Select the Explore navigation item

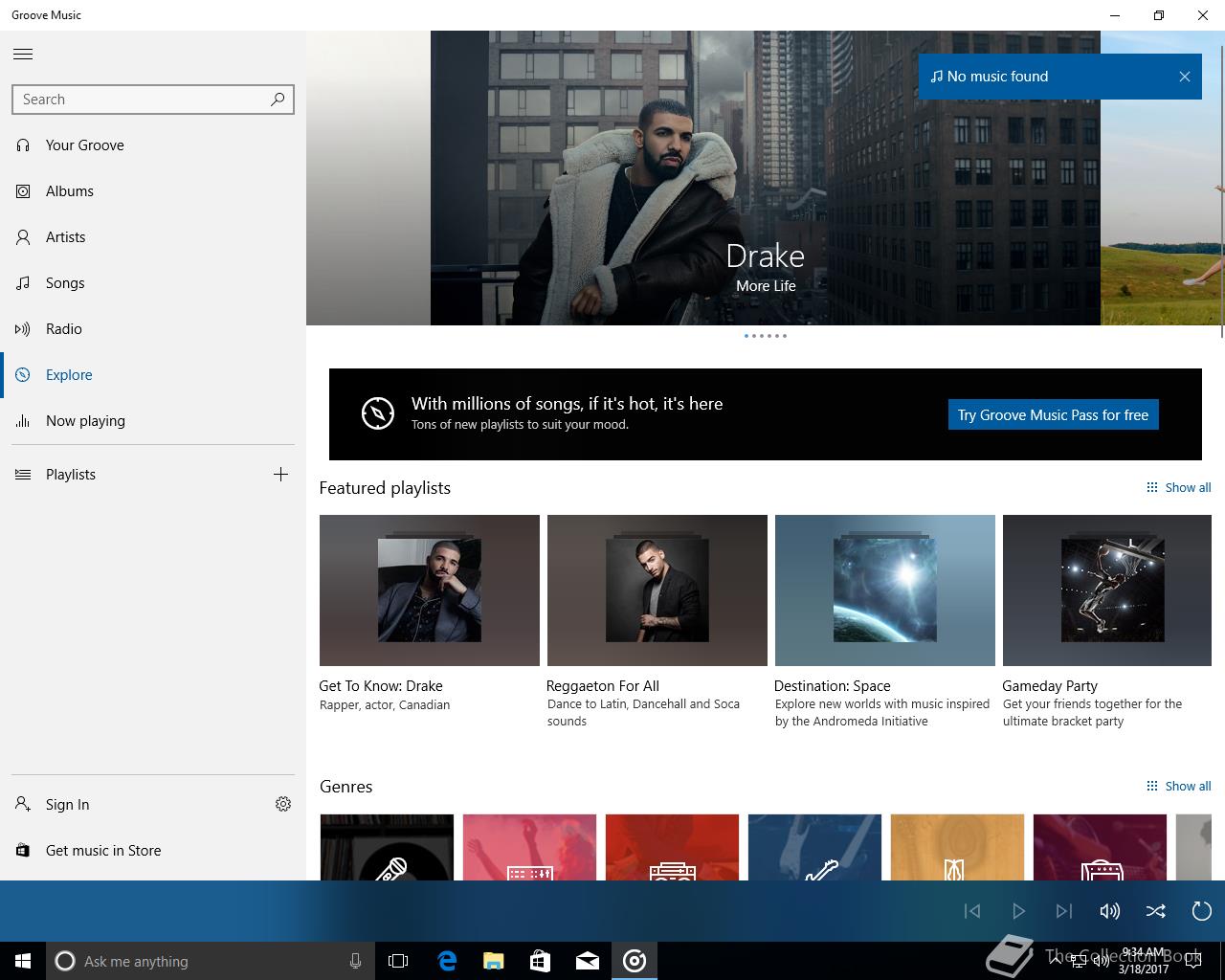[153, 375]
